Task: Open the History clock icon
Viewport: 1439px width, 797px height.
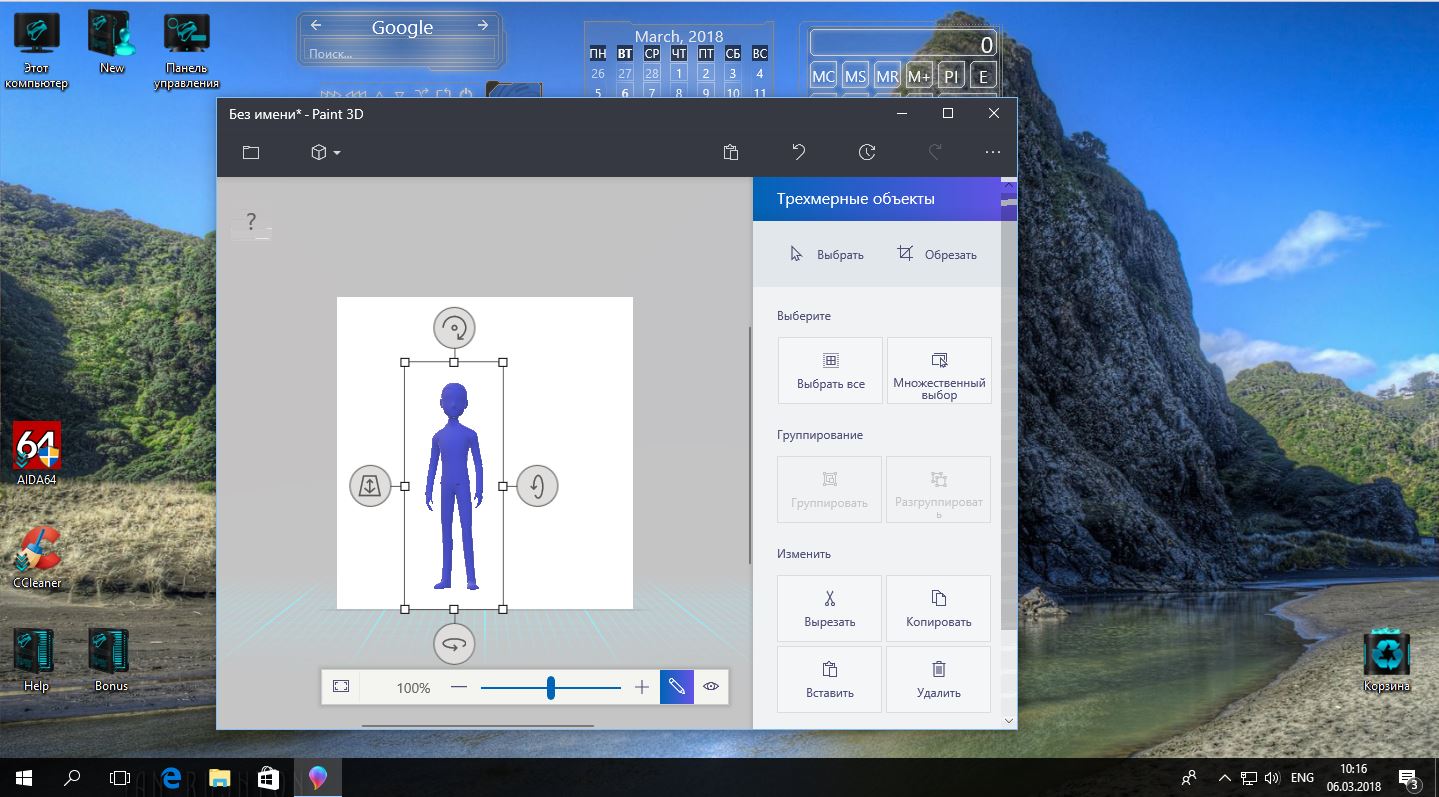Action: [x=867, y=152]
